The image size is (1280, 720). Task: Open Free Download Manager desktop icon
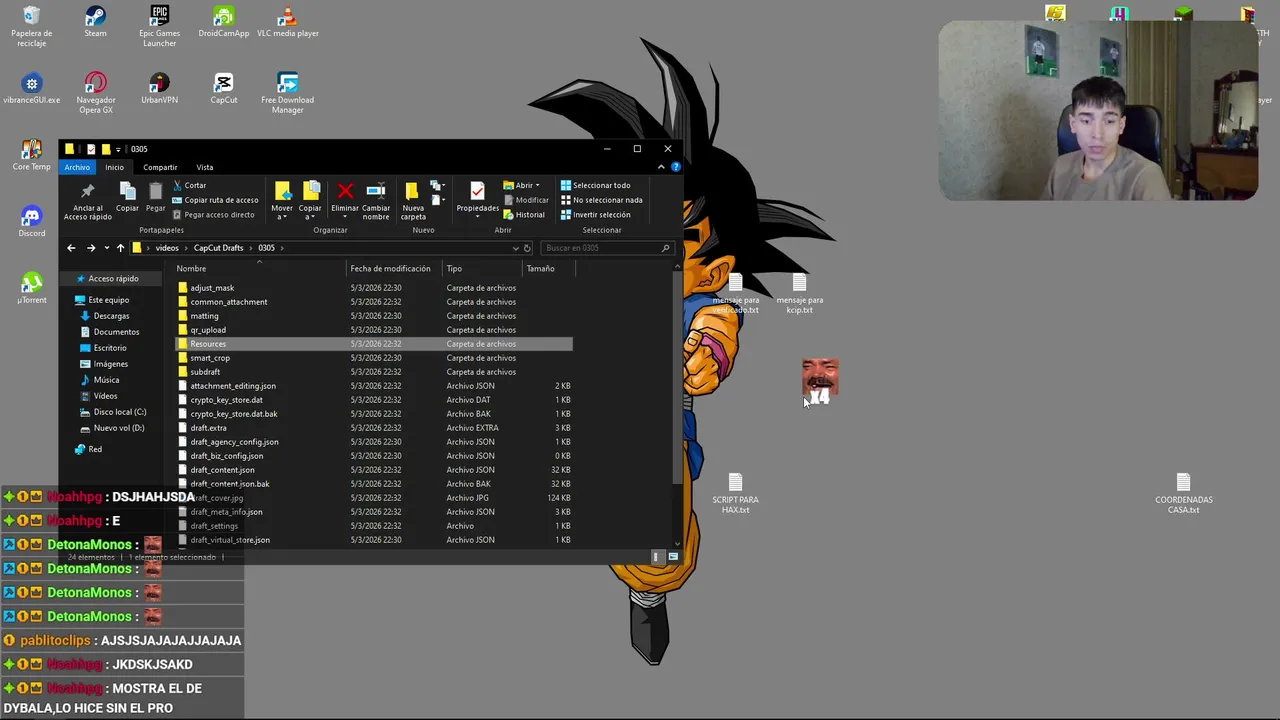[x=288, y=93]
